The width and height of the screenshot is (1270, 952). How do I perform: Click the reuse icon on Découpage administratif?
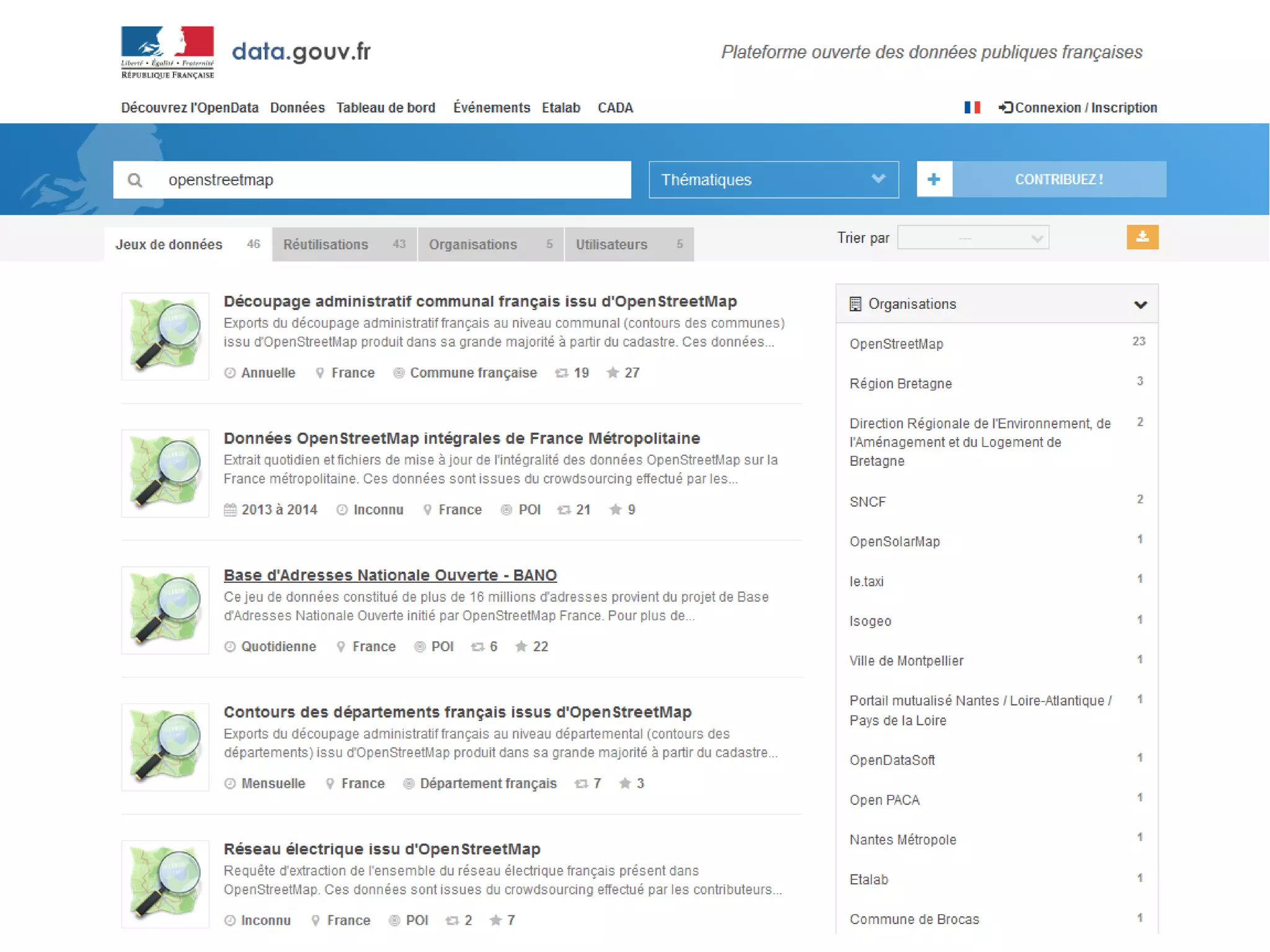561,373
